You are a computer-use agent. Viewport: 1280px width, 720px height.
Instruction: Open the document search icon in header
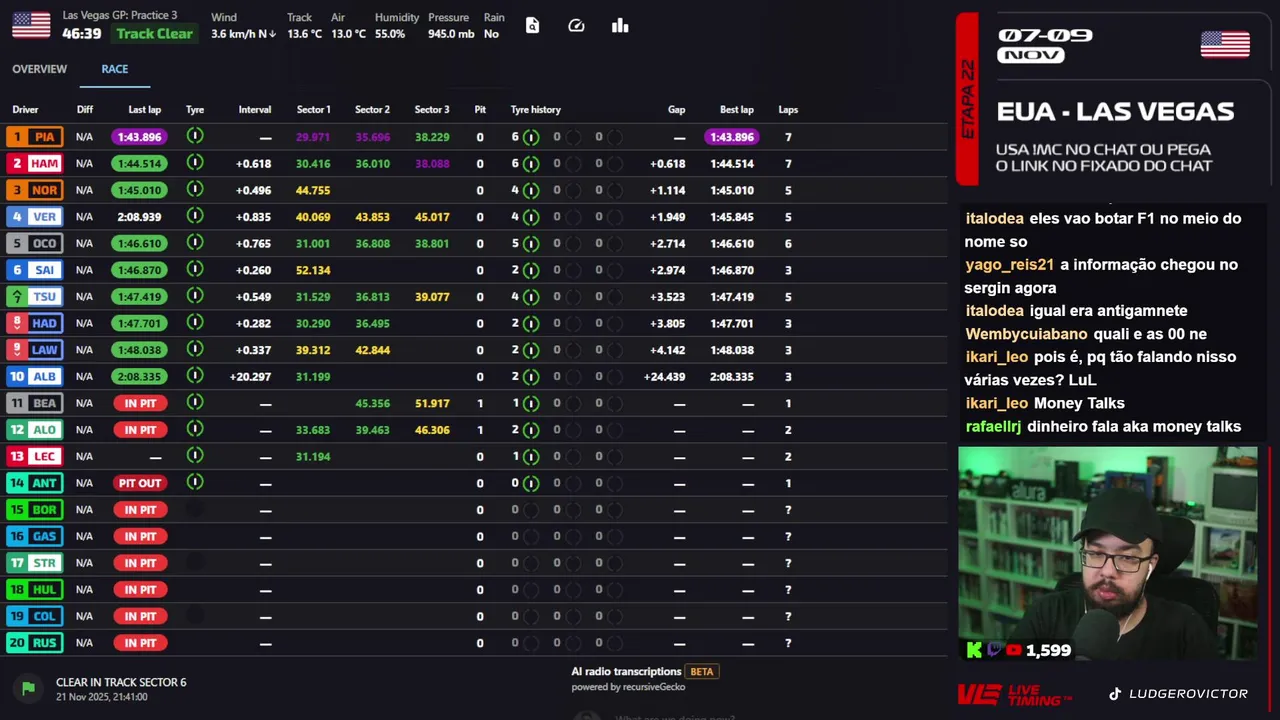[x=532, y=26]
